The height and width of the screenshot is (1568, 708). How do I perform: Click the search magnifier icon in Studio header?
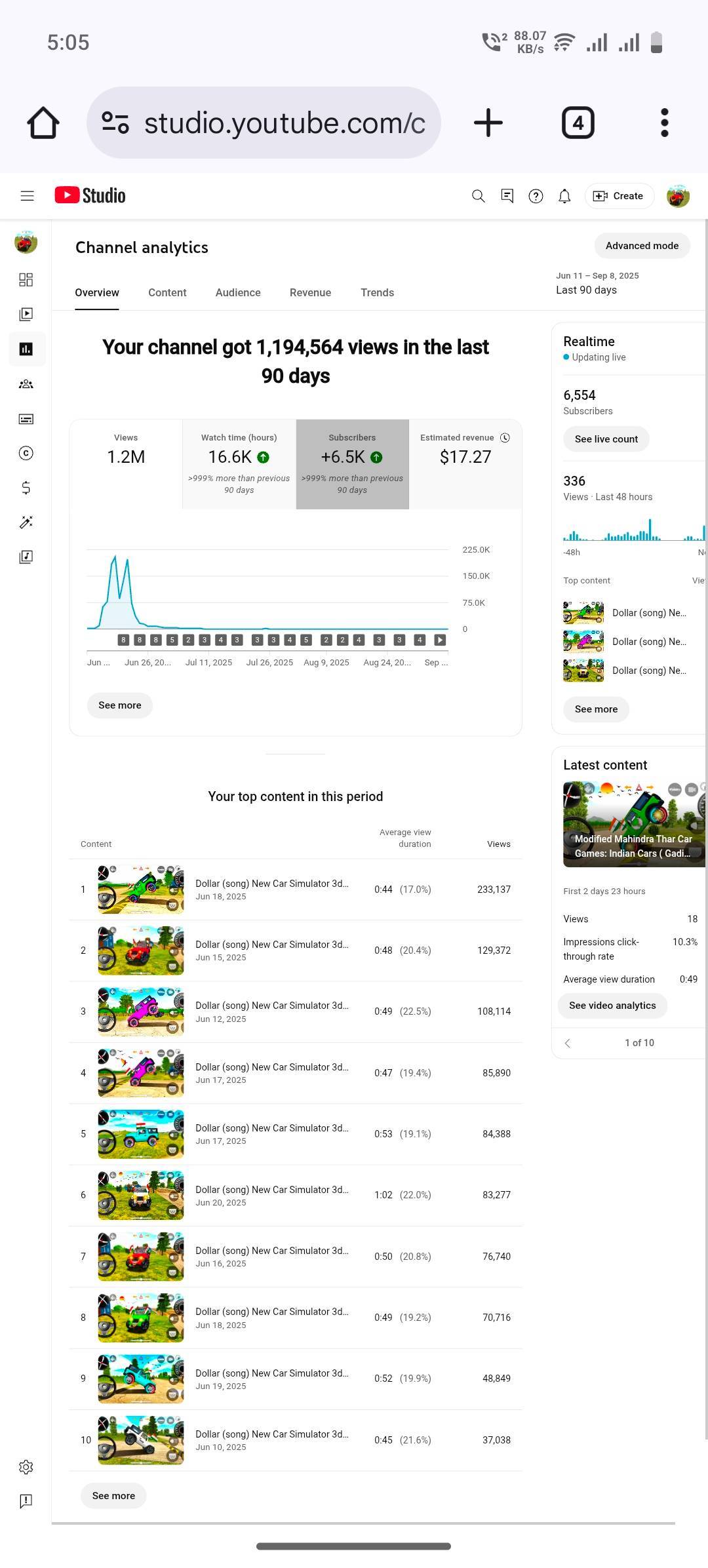[479, 196]
